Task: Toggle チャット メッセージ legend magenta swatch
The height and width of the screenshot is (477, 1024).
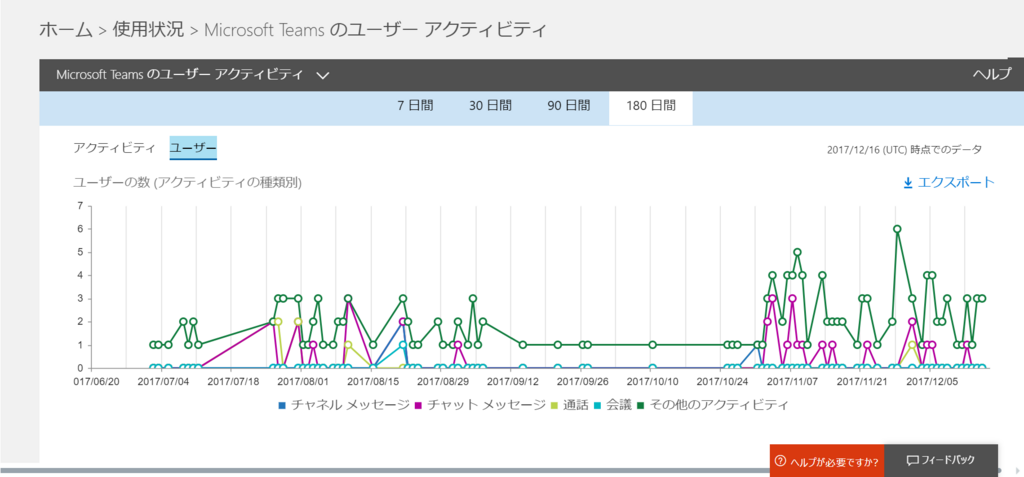Action: [x=418, y=406]
